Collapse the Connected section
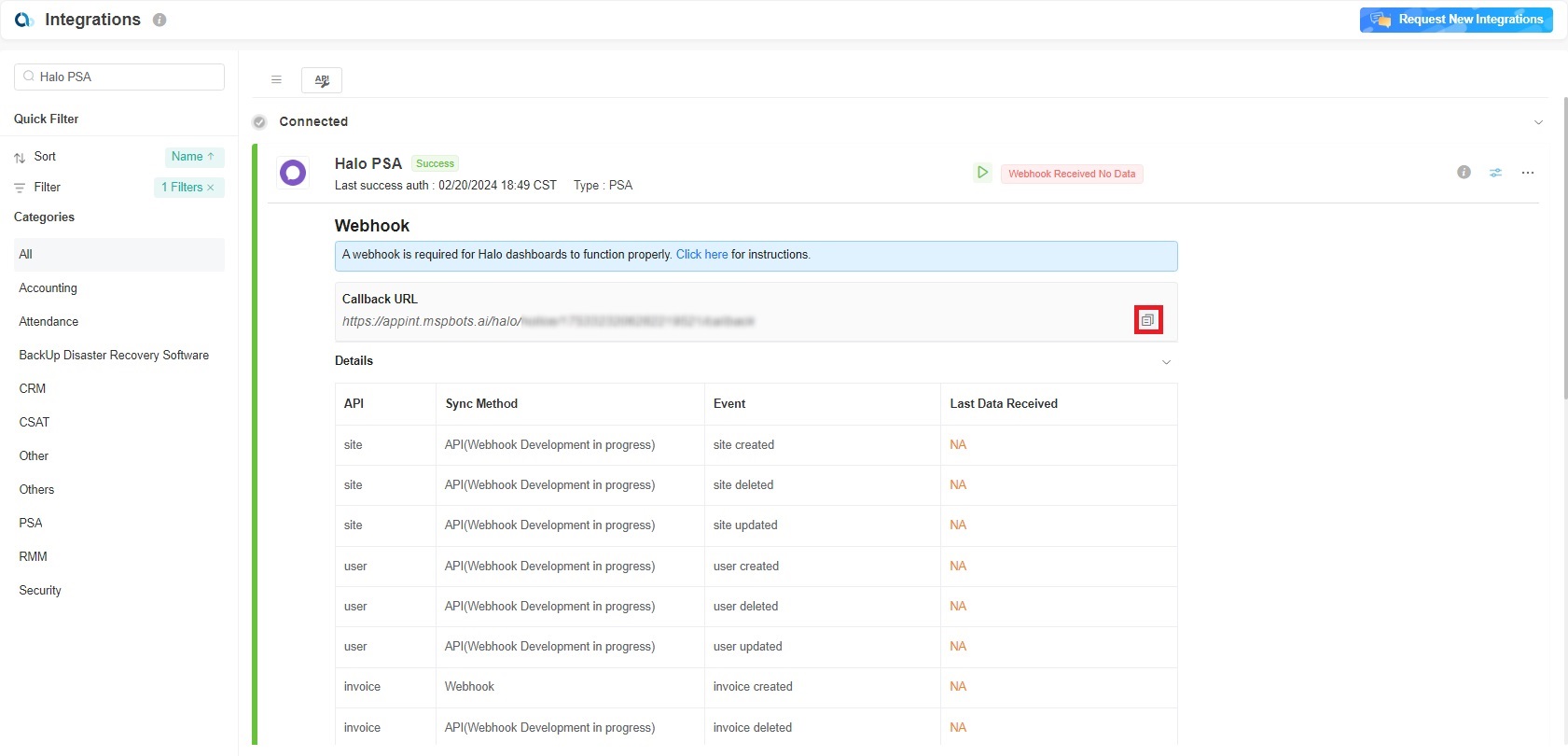This screenshot has width=1568, height=756. (1538, 122)
